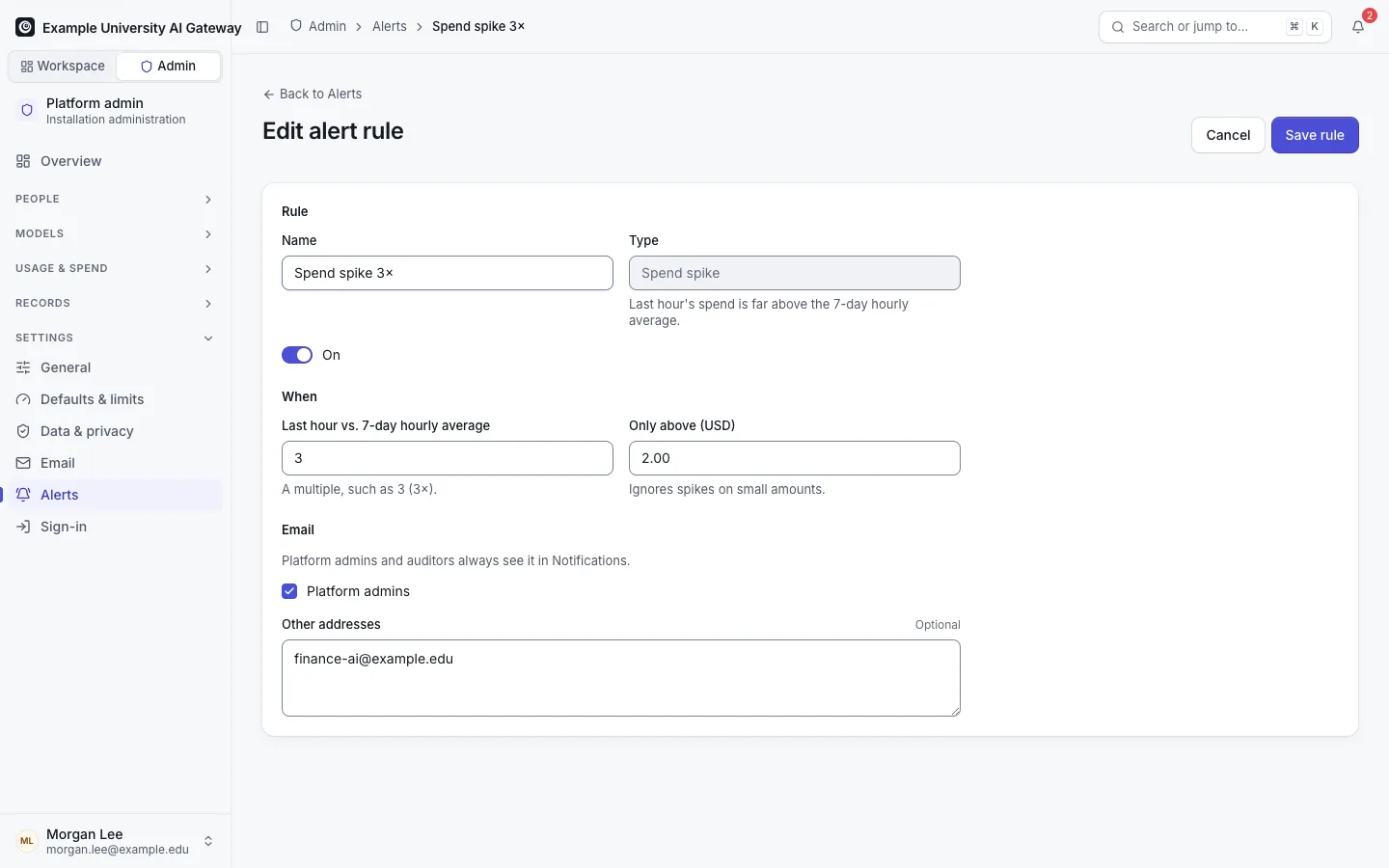Screen dimensions: 1389x868
Task: Open General settings
Action: [x=115, y=367]
